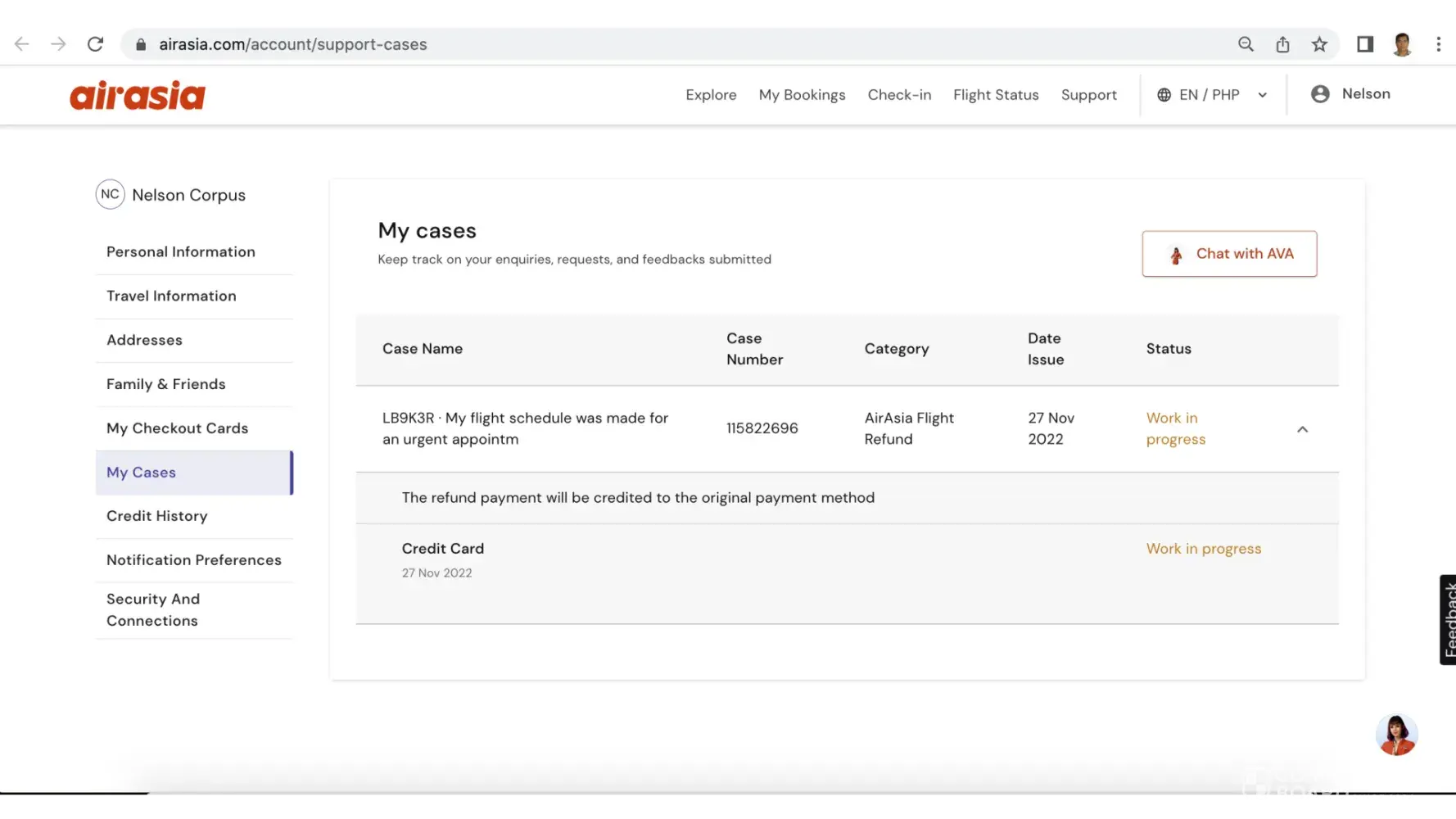This screenshot has width=1456, height=819.
Task: Go back with the browser back arrow
Action: pyautogui.click(x=22, y=44)
